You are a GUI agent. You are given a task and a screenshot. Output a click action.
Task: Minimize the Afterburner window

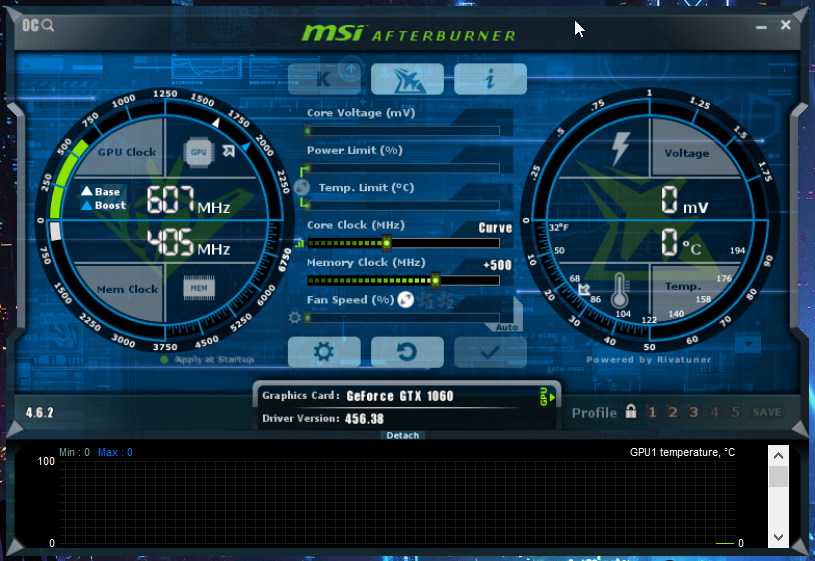click(761, 27)
